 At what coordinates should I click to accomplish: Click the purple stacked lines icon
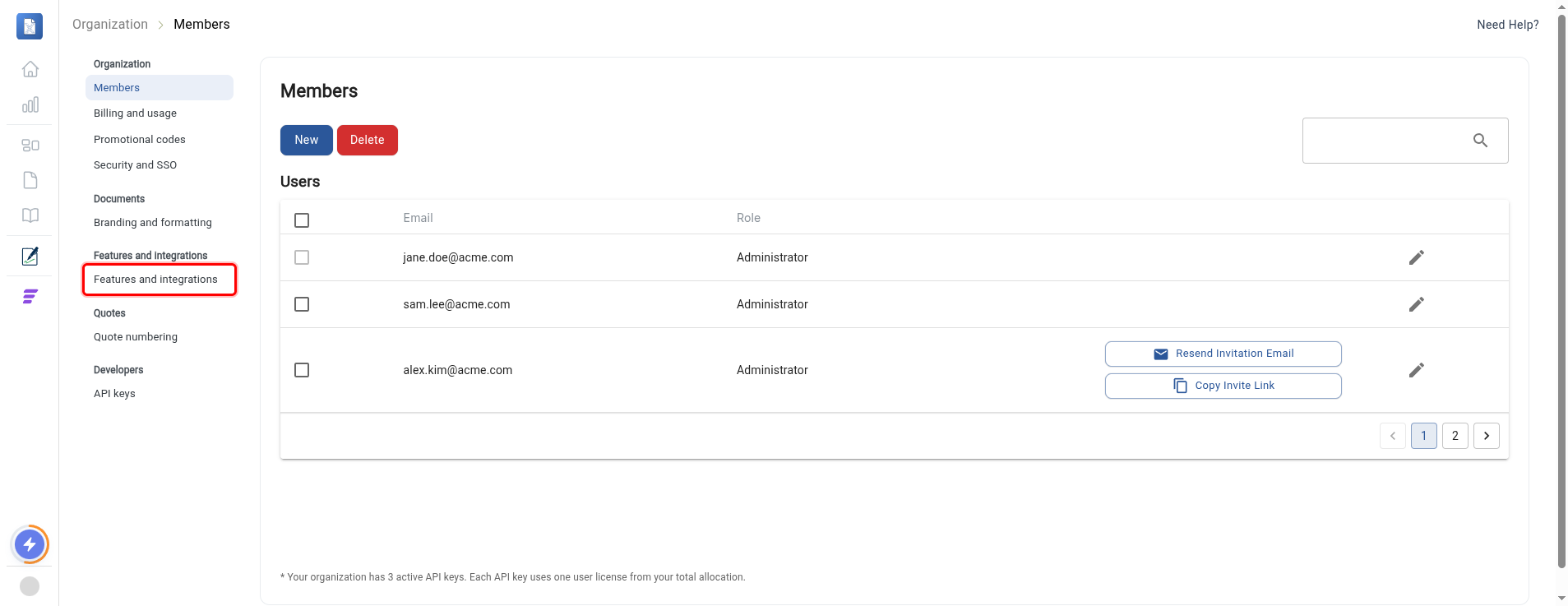[30, 297]
